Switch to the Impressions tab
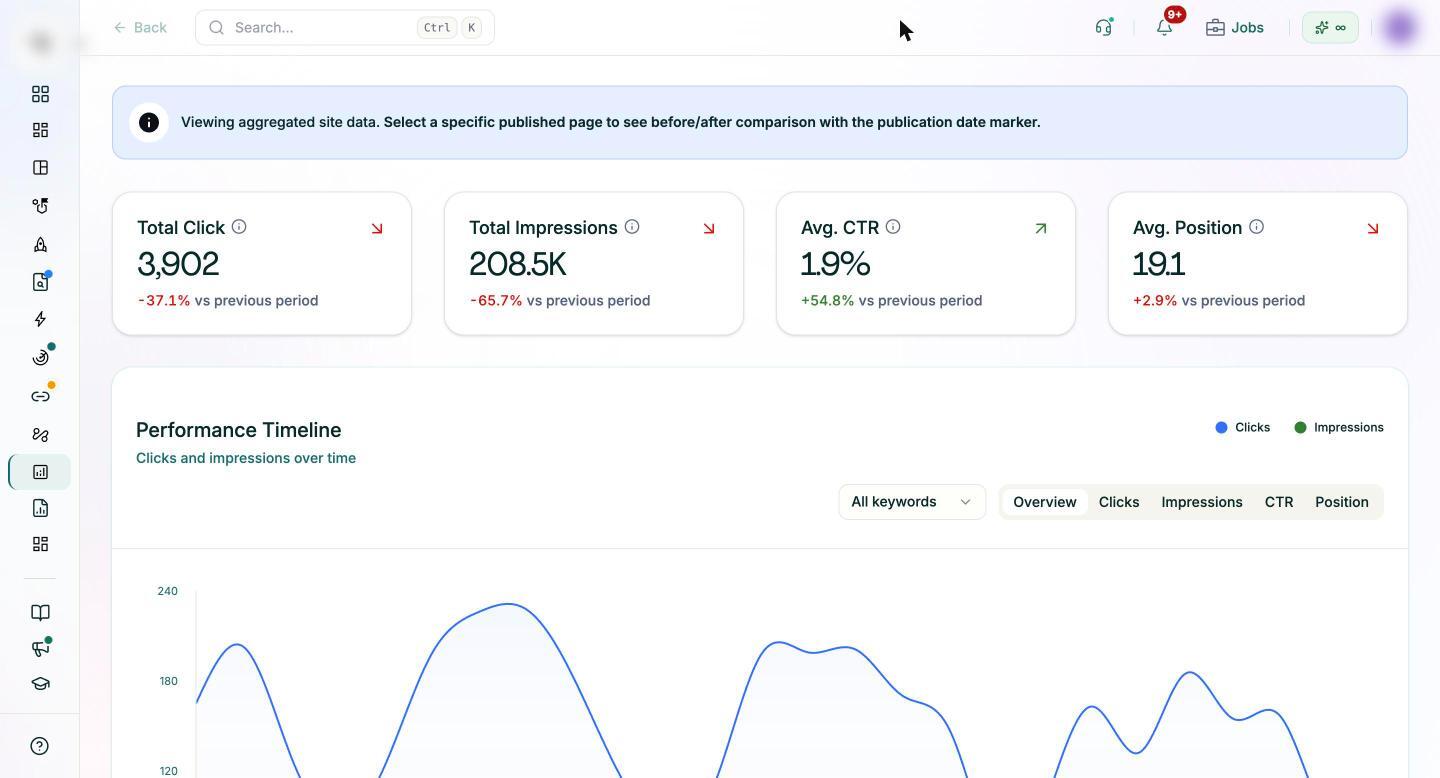The image size is (1440, 778). pyautogui.click(x=1202, y=502)
